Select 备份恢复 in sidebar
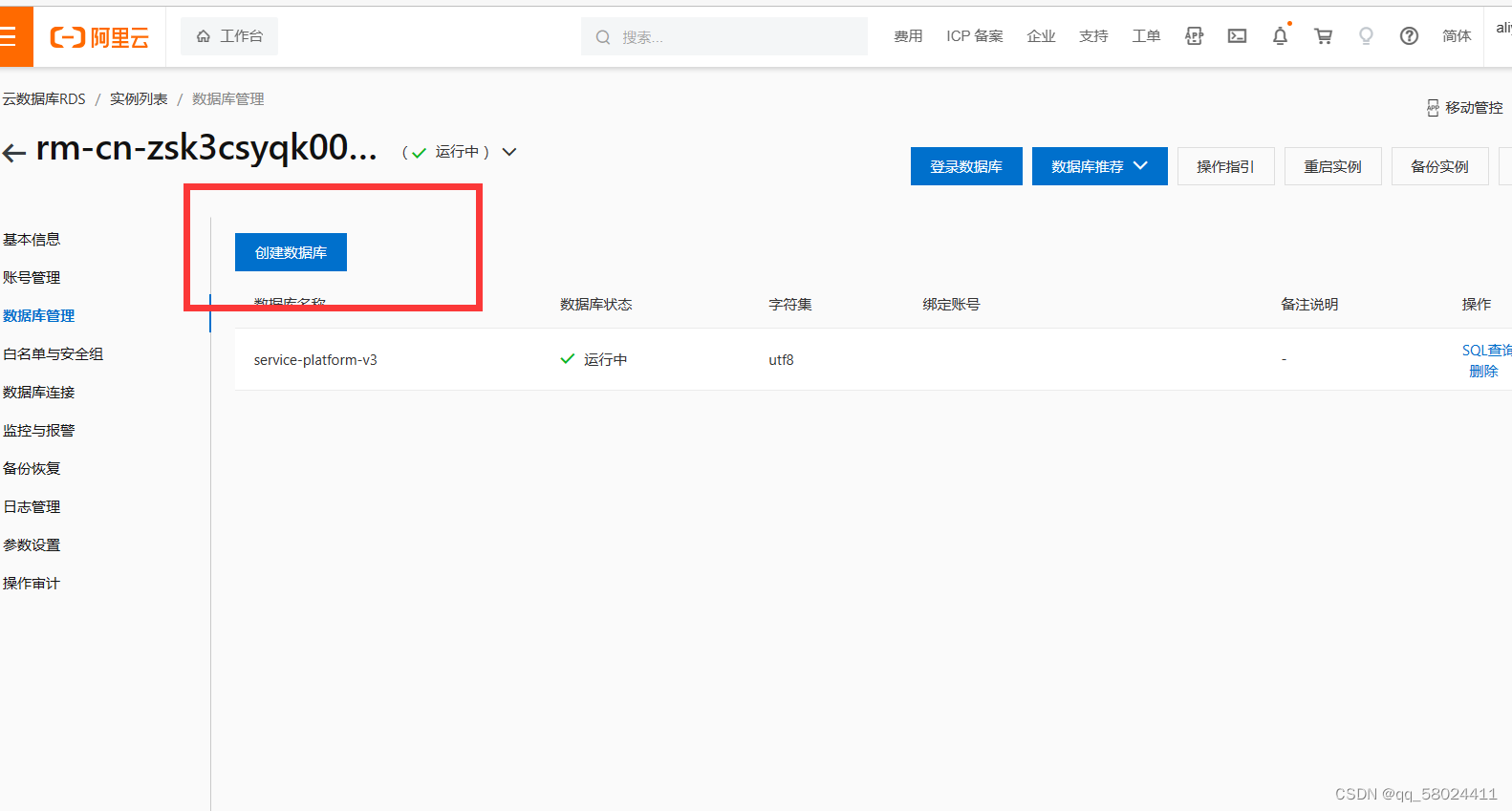The height and width of the screenshot is (811, 1512). 32,469
